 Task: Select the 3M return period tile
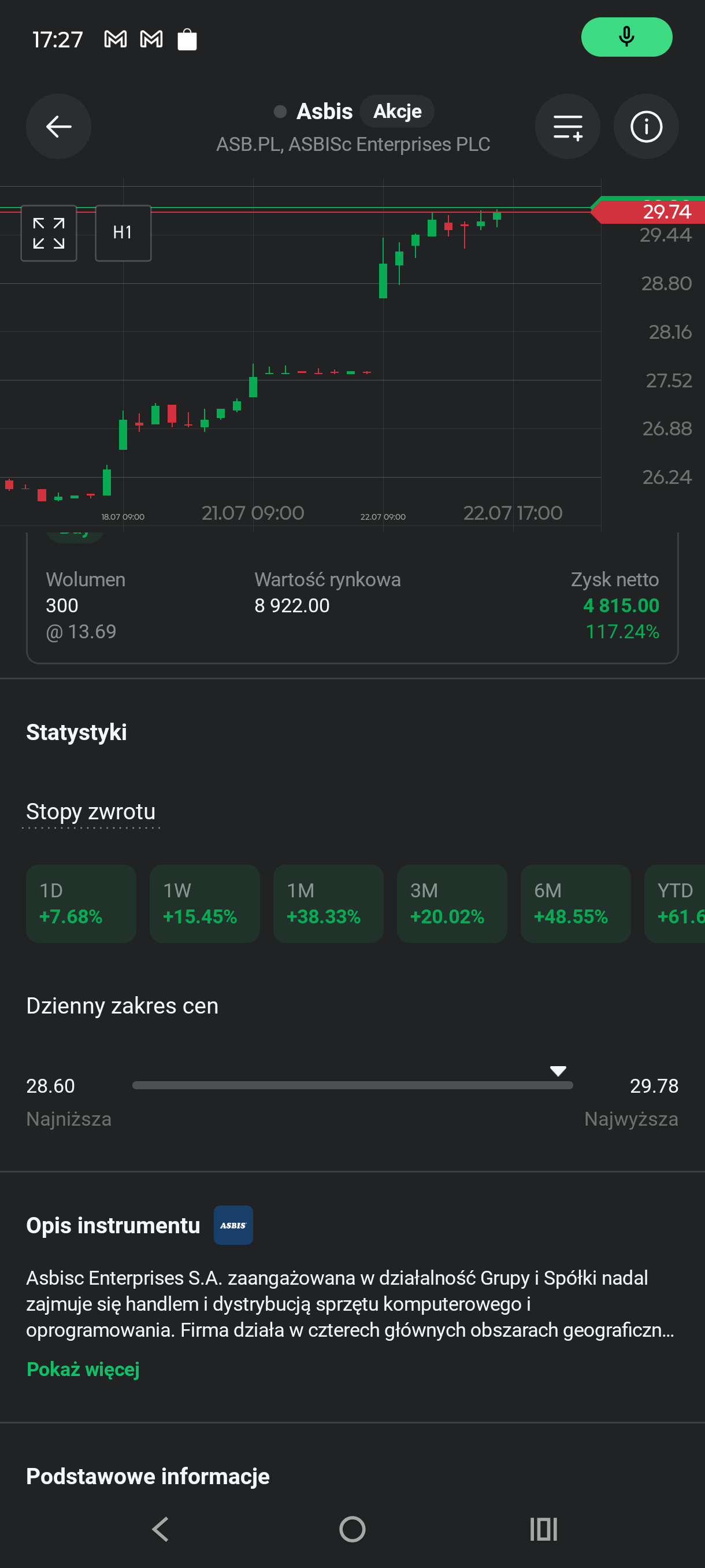(x=451, y=903)
